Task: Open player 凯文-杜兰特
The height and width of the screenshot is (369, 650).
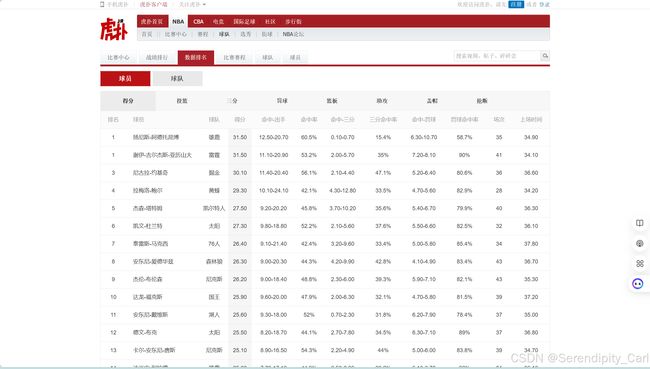Action: (148, 226)
